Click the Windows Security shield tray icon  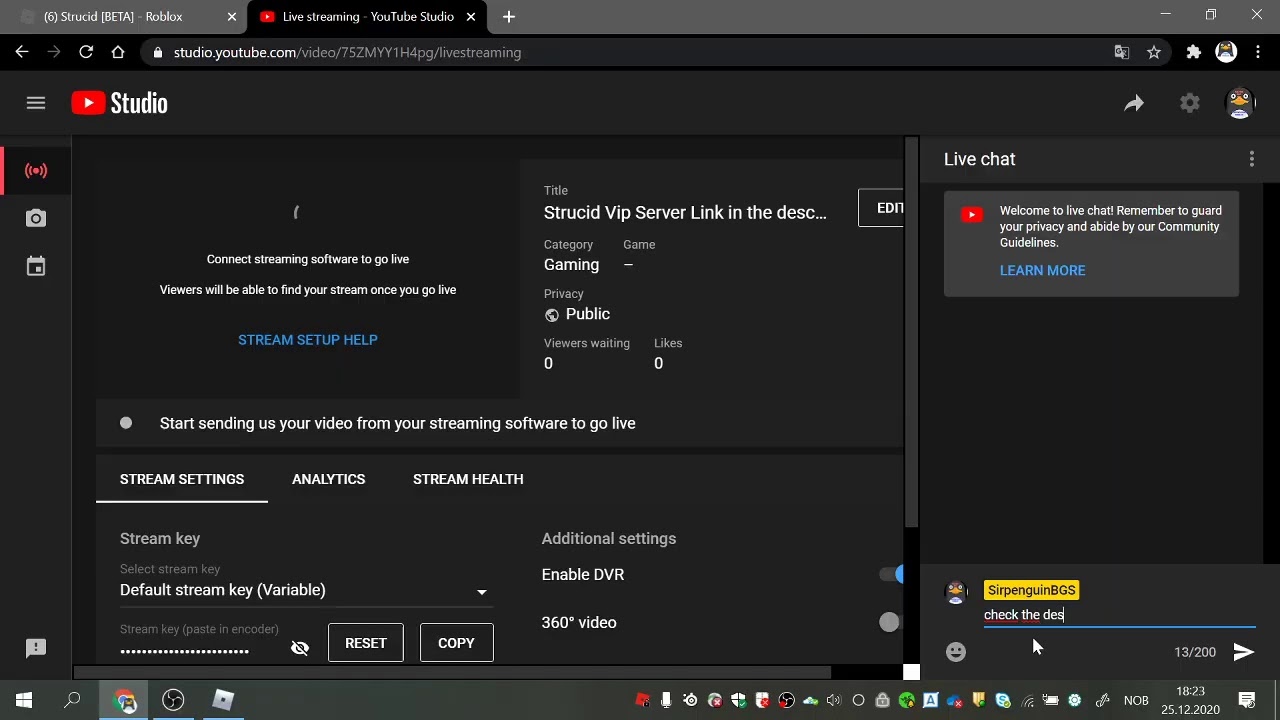tap(738, 700)
